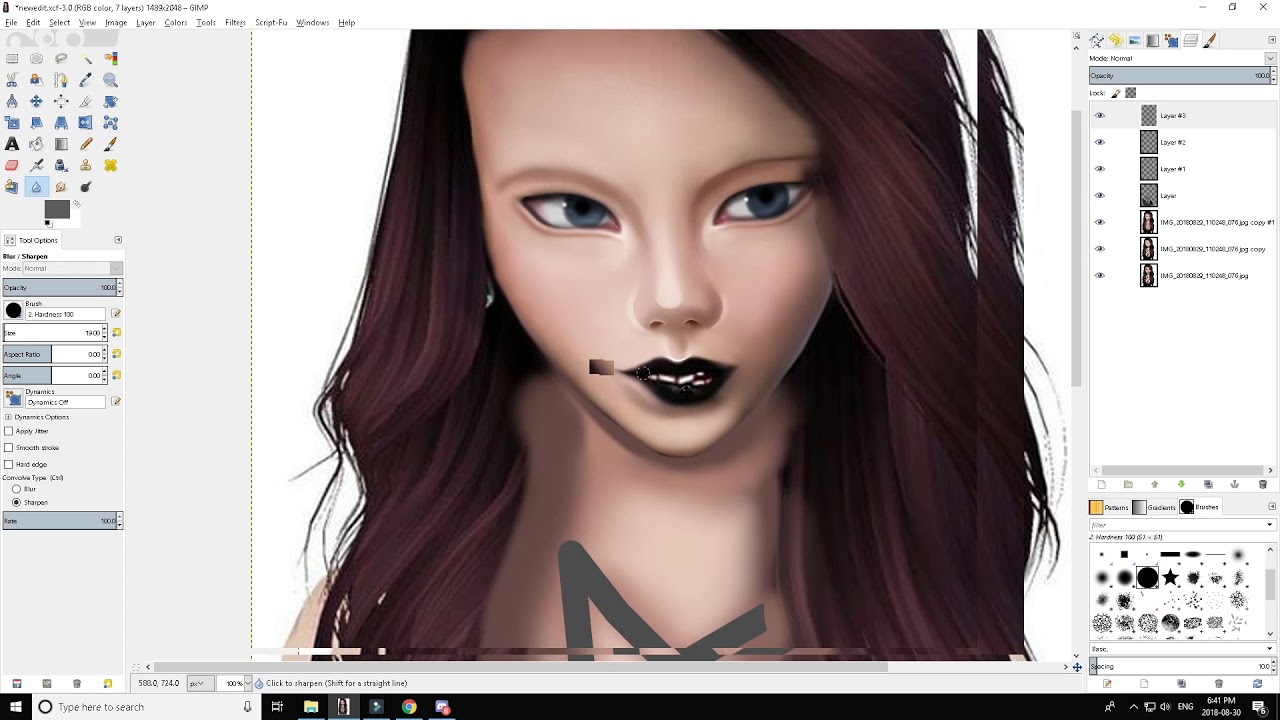This screenshot has height=720, width=1280.
Task: Select the star-shaped brush thumbnail
Action: [1170, 578]
